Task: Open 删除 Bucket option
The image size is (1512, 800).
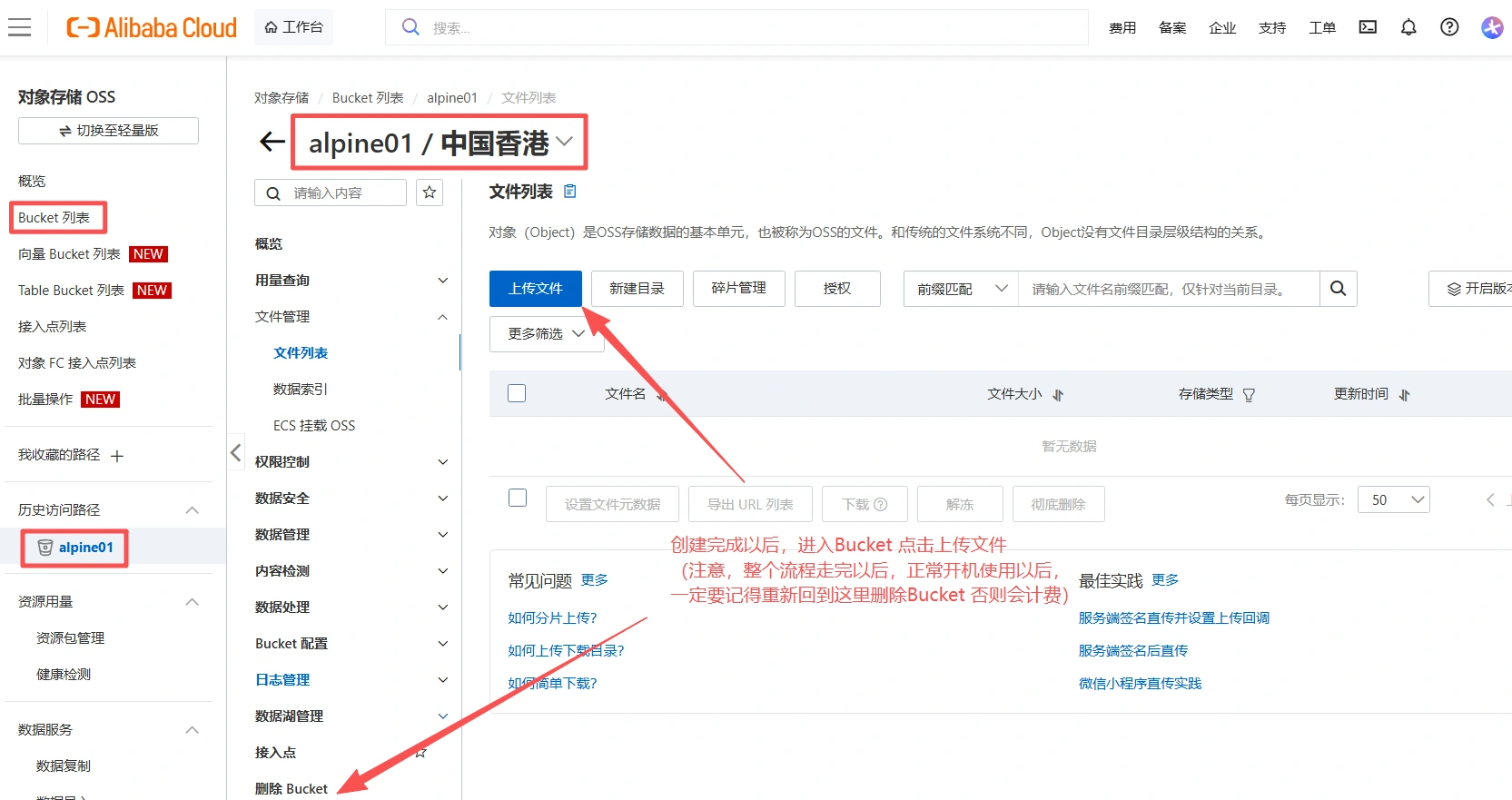Action: click(292, 789)
